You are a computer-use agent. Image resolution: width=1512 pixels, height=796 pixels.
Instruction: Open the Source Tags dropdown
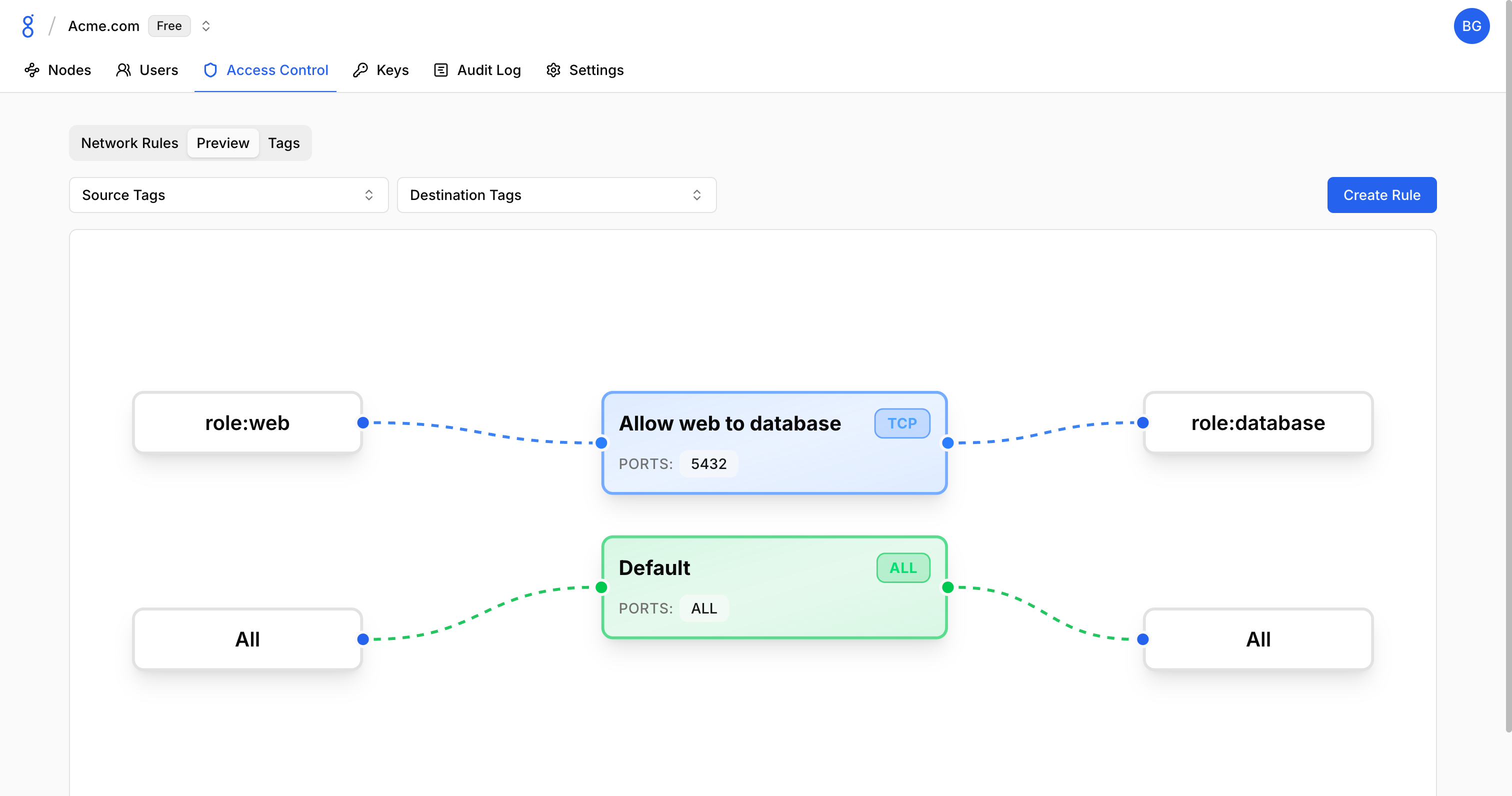[x=228, y=195]
